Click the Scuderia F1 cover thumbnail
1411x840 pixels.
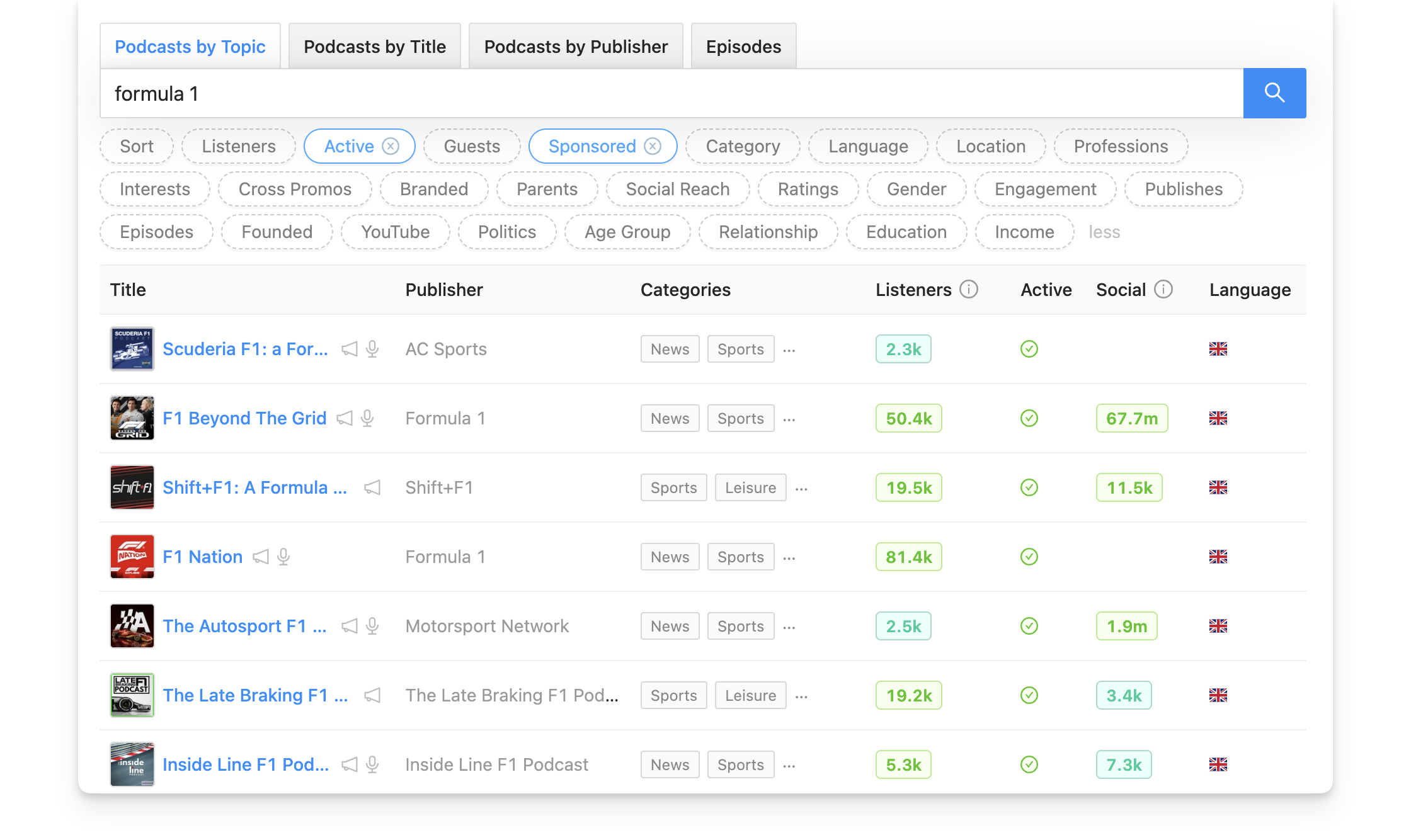tap(132, 349)
